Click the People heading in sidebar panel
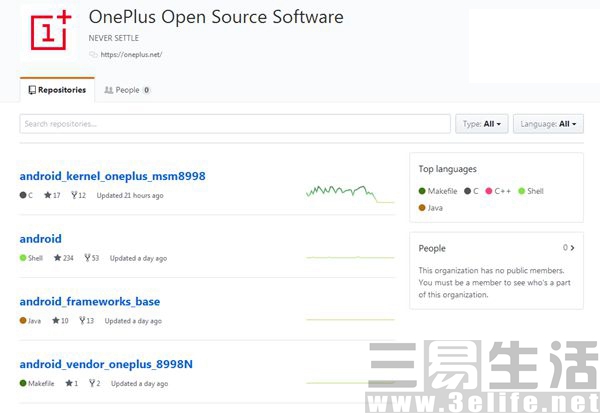 point(432,248)
